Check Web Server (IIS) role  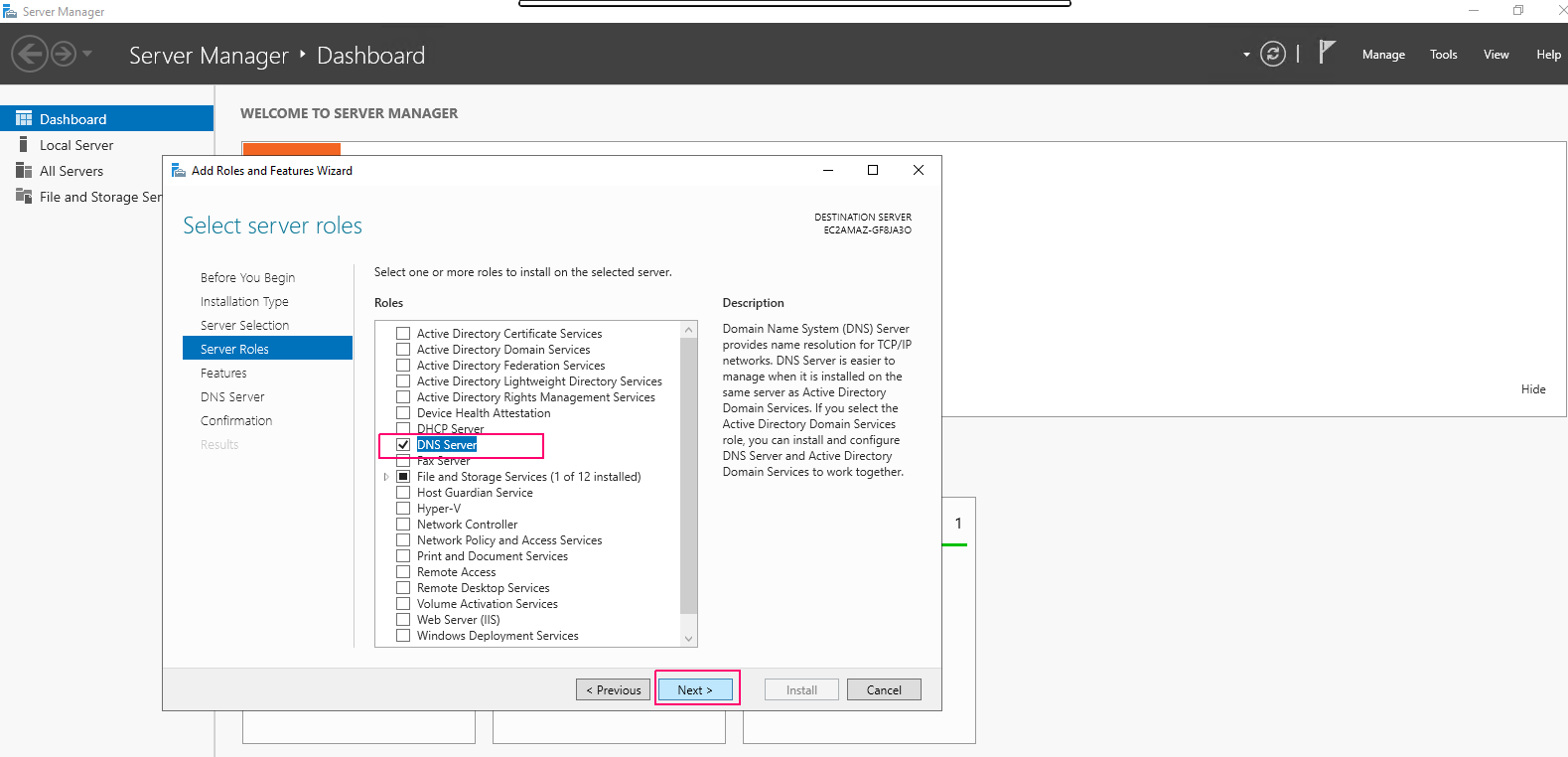tap(403, 620)
